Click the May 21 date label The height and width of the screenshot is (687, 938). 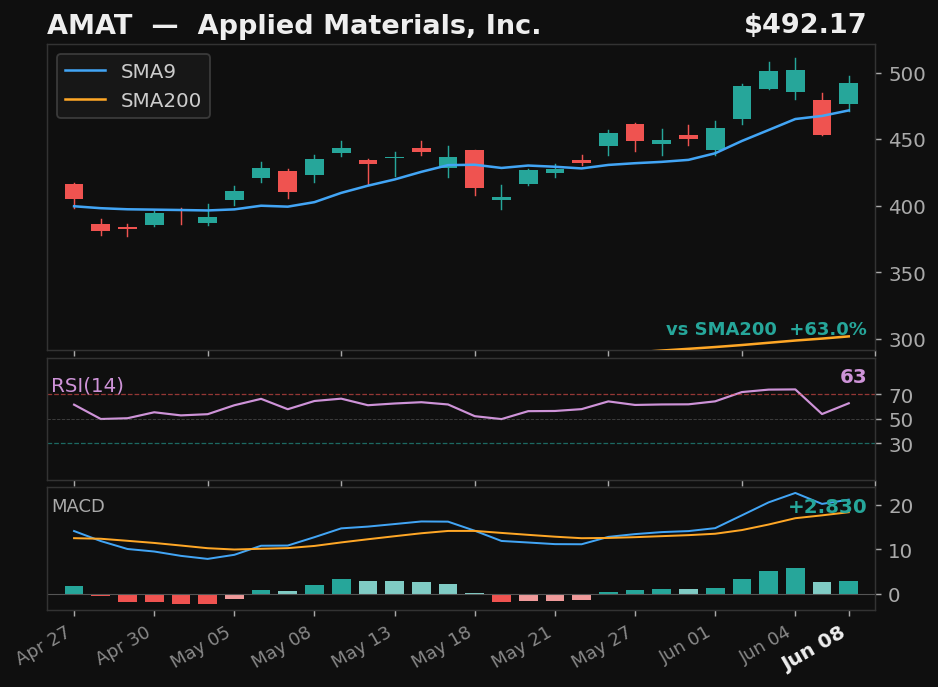tap(522, 646)
